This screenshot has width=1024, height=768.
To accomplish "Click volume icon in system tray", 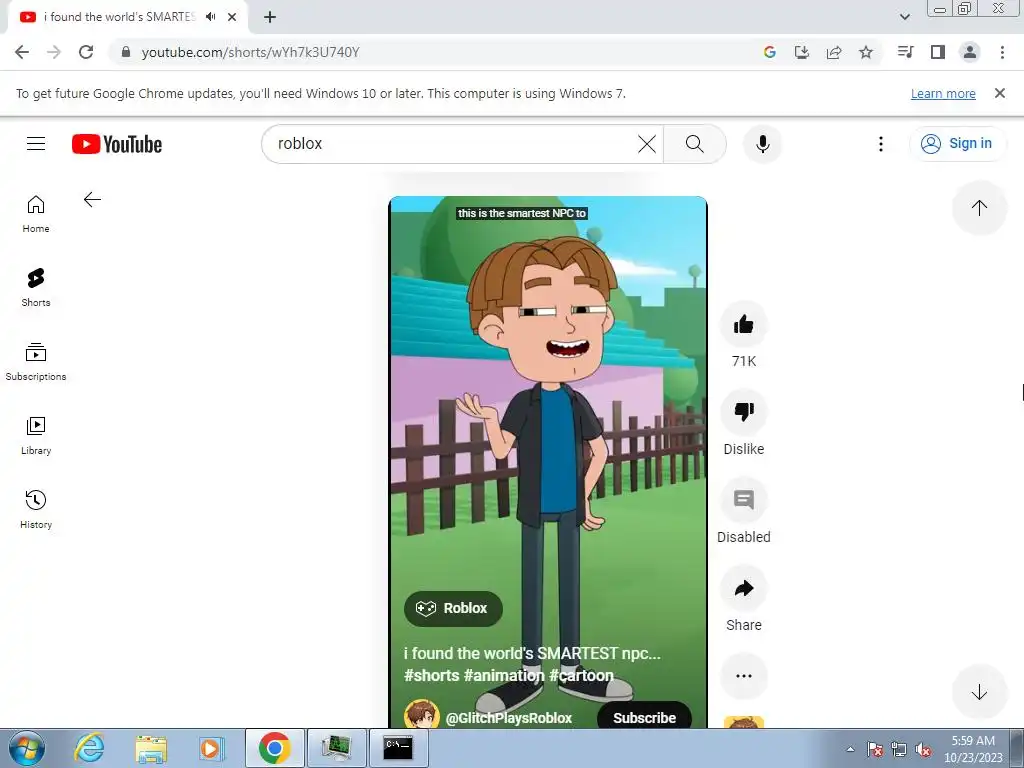I will click(x=923, y=749).
